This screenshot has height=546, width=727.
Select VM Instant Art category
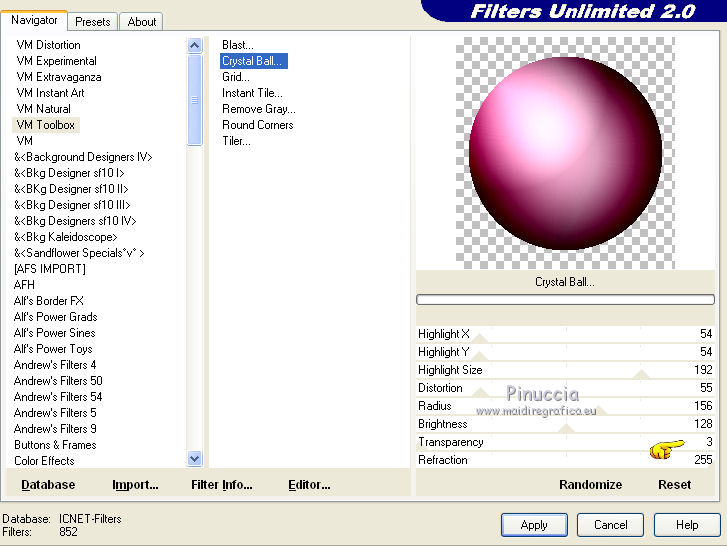click(x=51, y=93)
